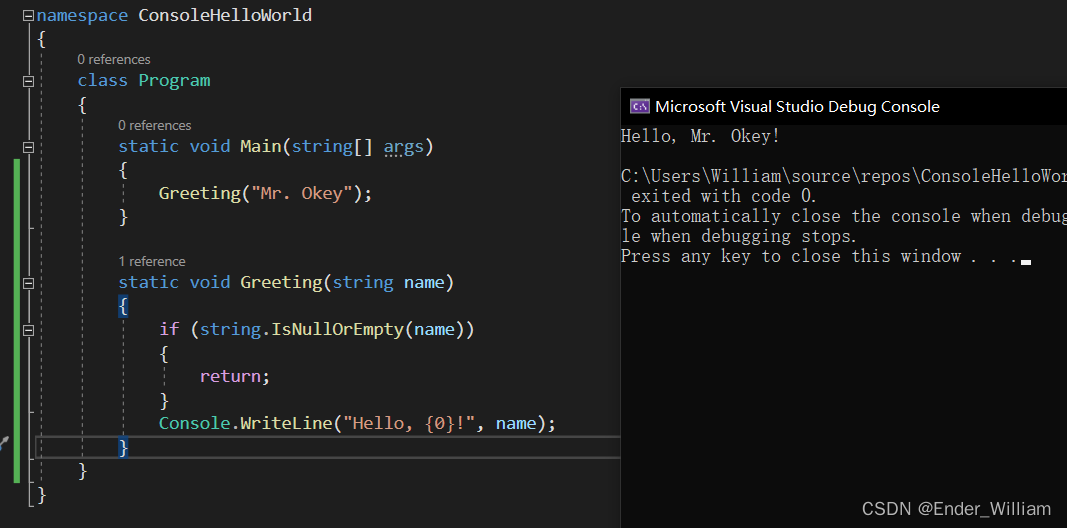
Task: Collapse the Program class block
Action: point(28,81)
